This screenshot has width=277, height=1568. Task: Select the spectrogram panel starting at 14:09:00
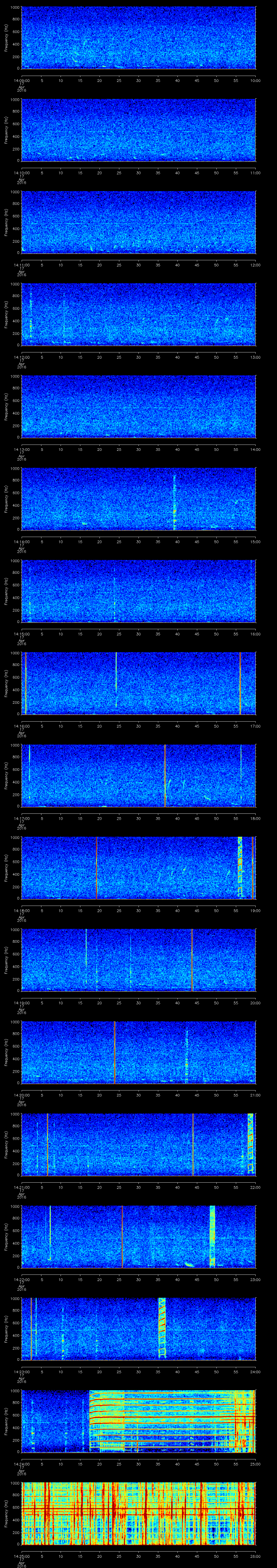click(x=138, y=38)
